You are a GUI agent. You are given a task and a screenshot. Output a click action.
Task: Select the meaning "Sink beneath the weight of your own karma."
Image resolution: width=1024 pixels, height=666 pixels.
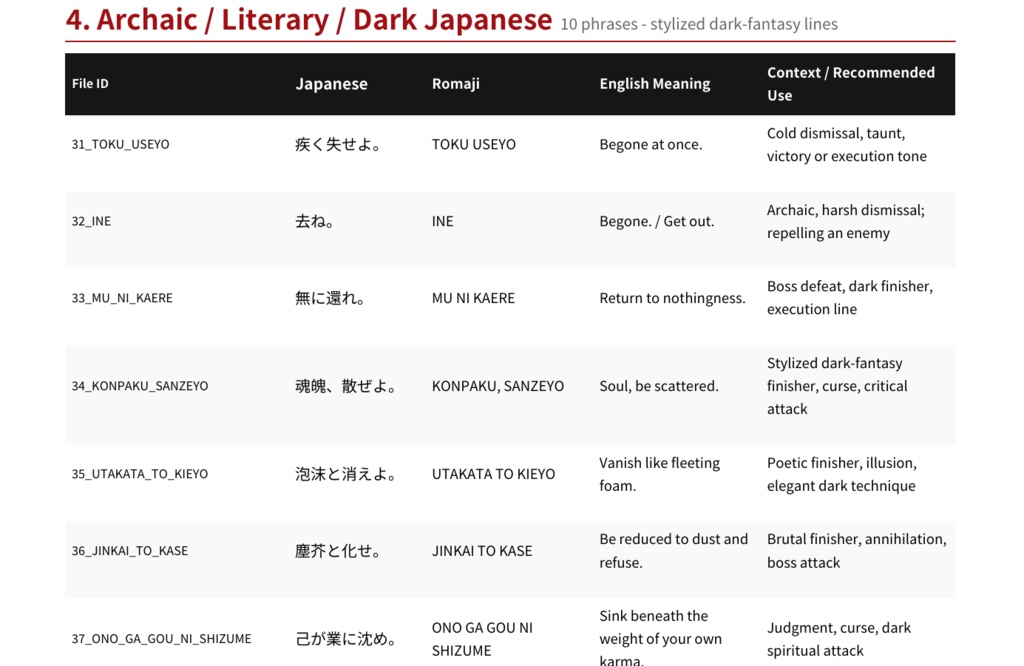660,638
